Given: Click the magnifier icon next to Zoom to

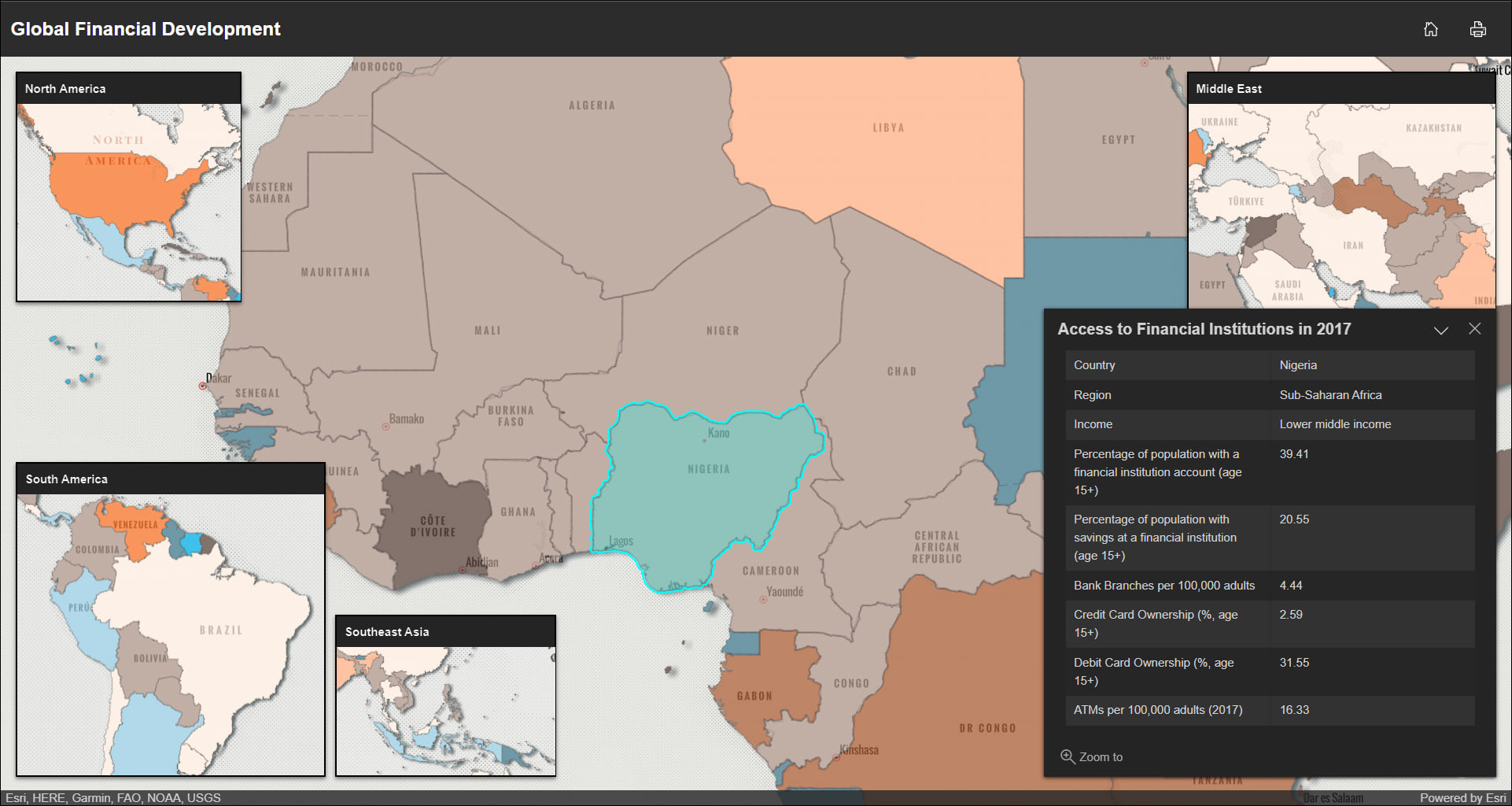Looking at the screenshot, I should [1068, 756].
